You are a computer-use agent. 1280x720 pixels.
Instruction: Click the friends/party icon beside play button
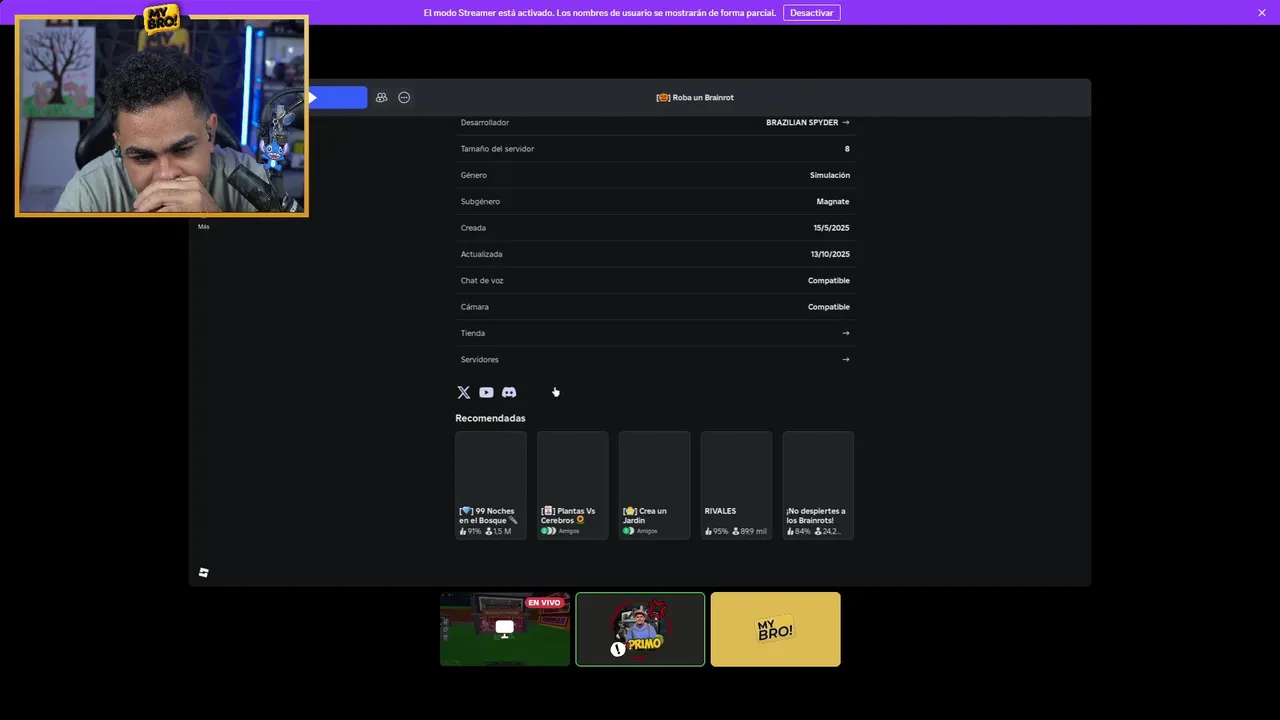[381, 97]
